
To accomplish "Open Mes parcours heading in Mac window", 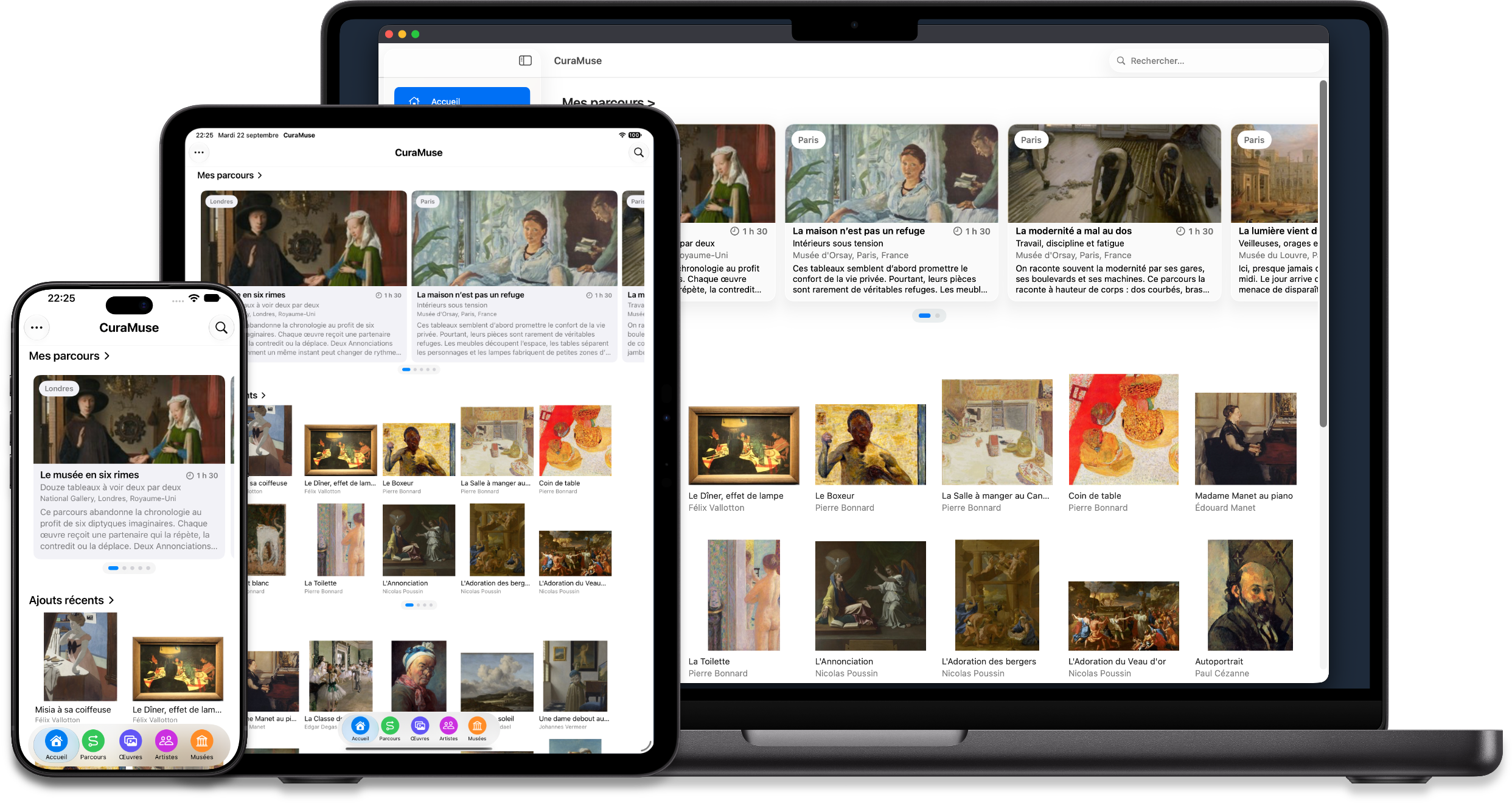I will [x=608, y=101].
